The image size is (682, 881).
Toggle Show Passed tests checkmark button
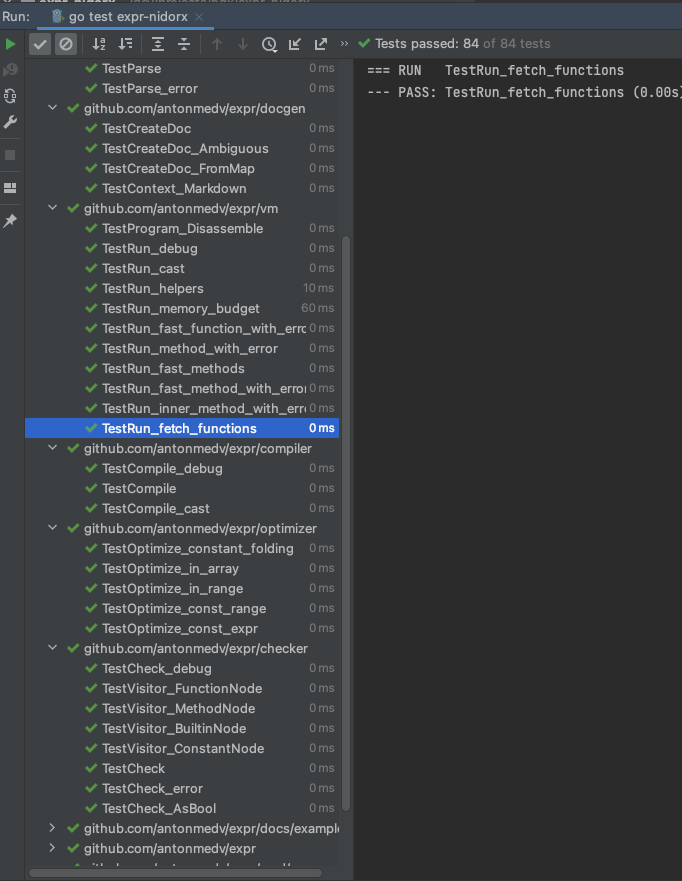(40, 44)
